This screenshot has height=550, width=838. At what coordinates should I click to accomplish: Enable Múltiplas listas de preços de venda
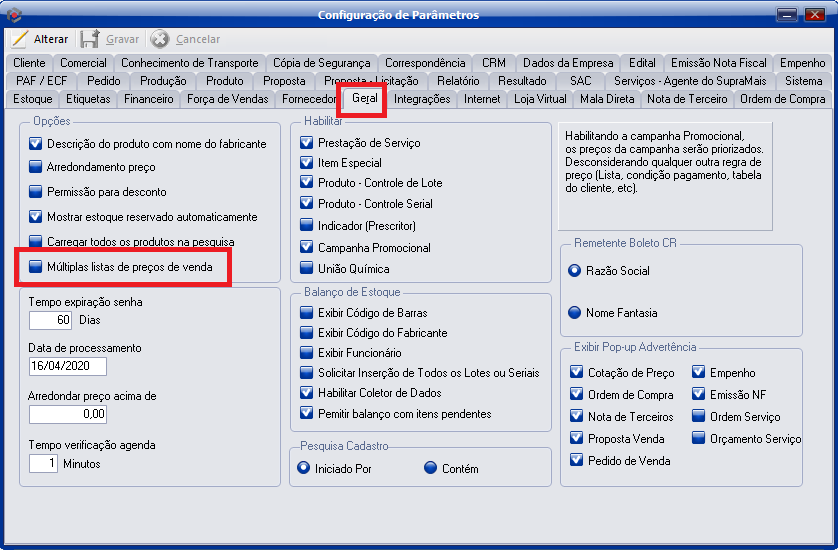(x=37, y=267)
